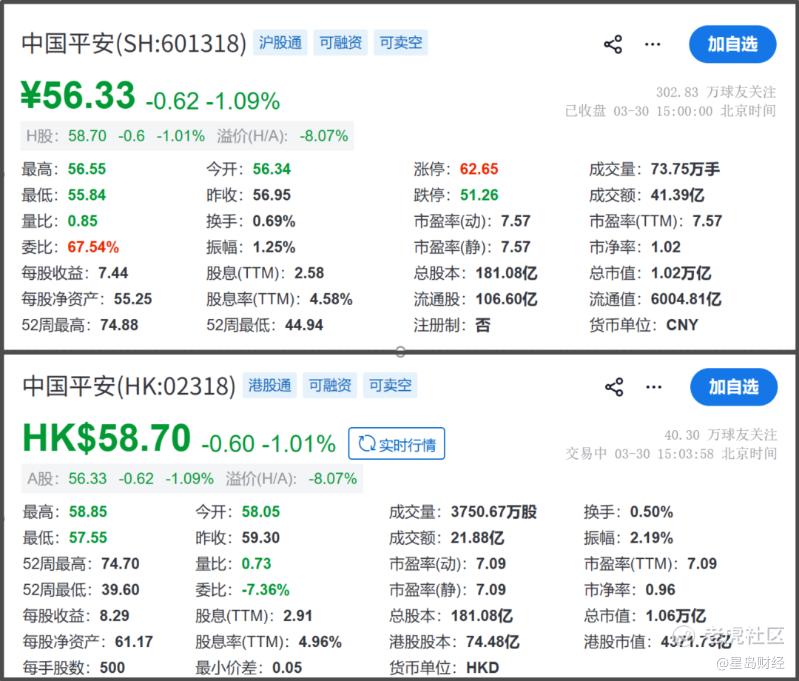The height and width of the screenshot is (681, 799).
Task: Click the price HK$58.70
Action: click(x=106, y=438)
